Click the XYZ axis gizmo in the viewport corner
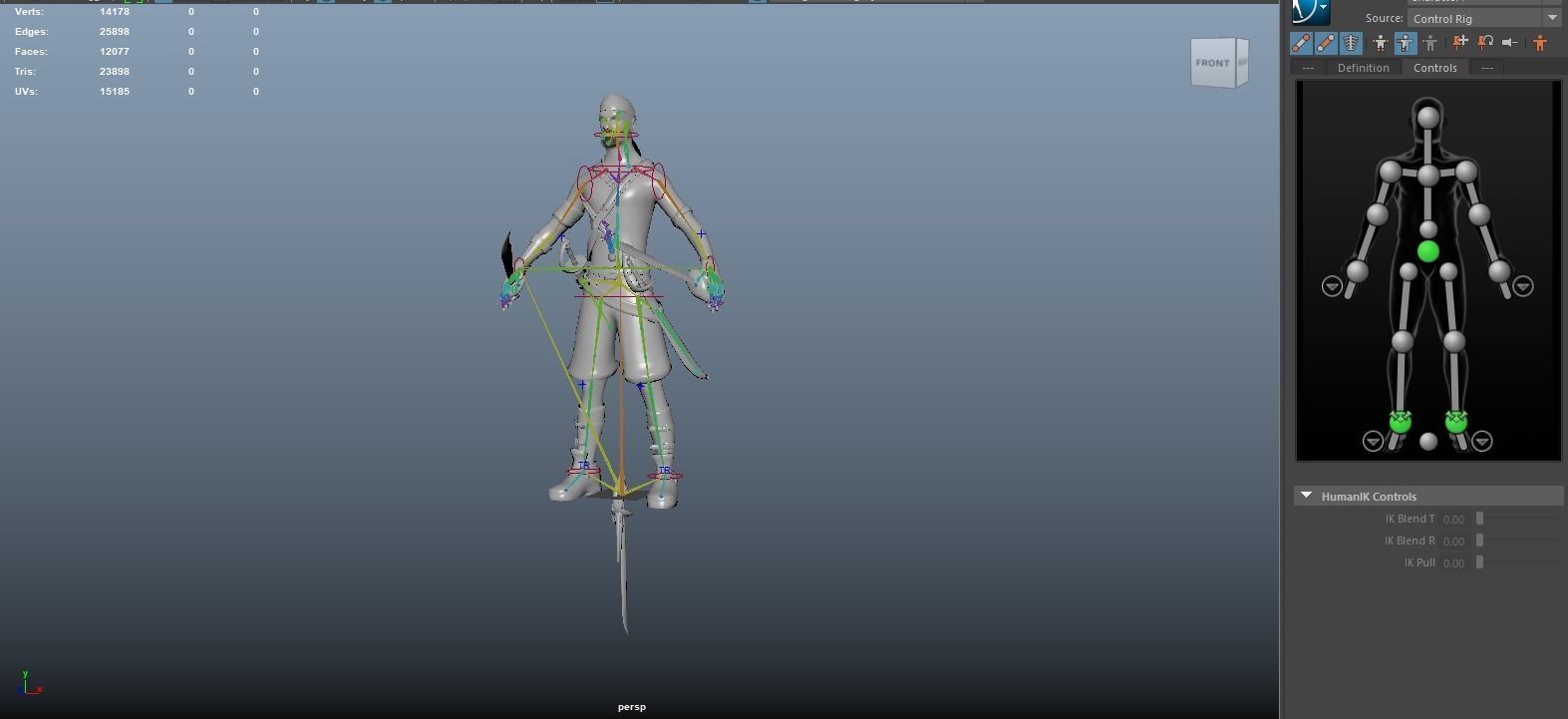This screenshot has width=1568, height=719. click(x=30, y=683)
